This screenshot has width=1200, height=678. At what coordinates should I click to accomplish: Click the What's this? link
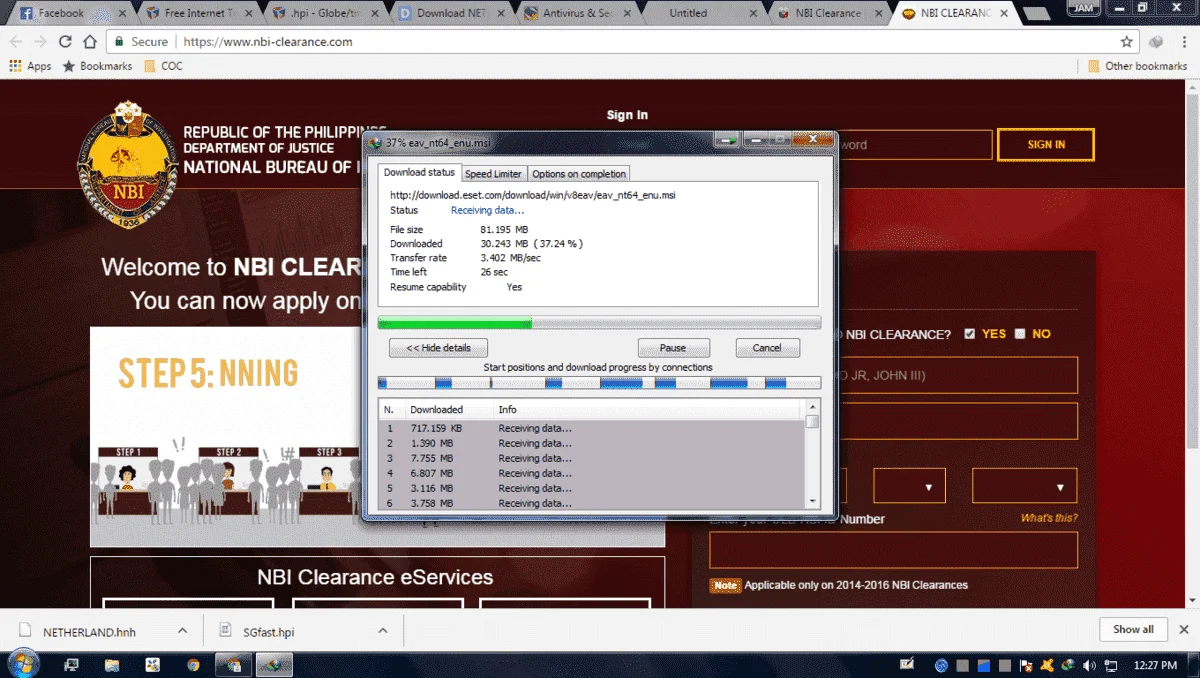[x=1049, y=518]
